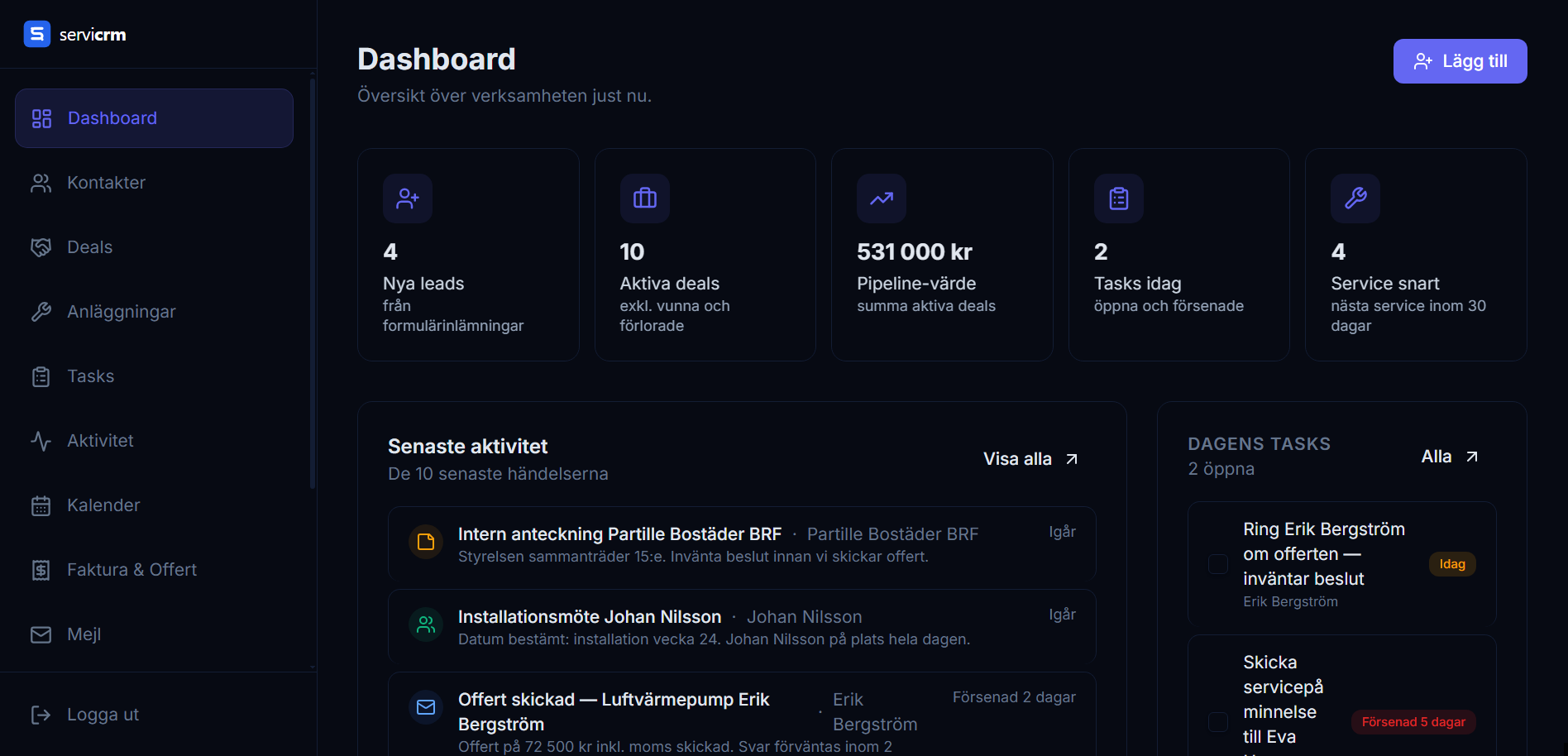Open the Kalender page

pos(154,505)
